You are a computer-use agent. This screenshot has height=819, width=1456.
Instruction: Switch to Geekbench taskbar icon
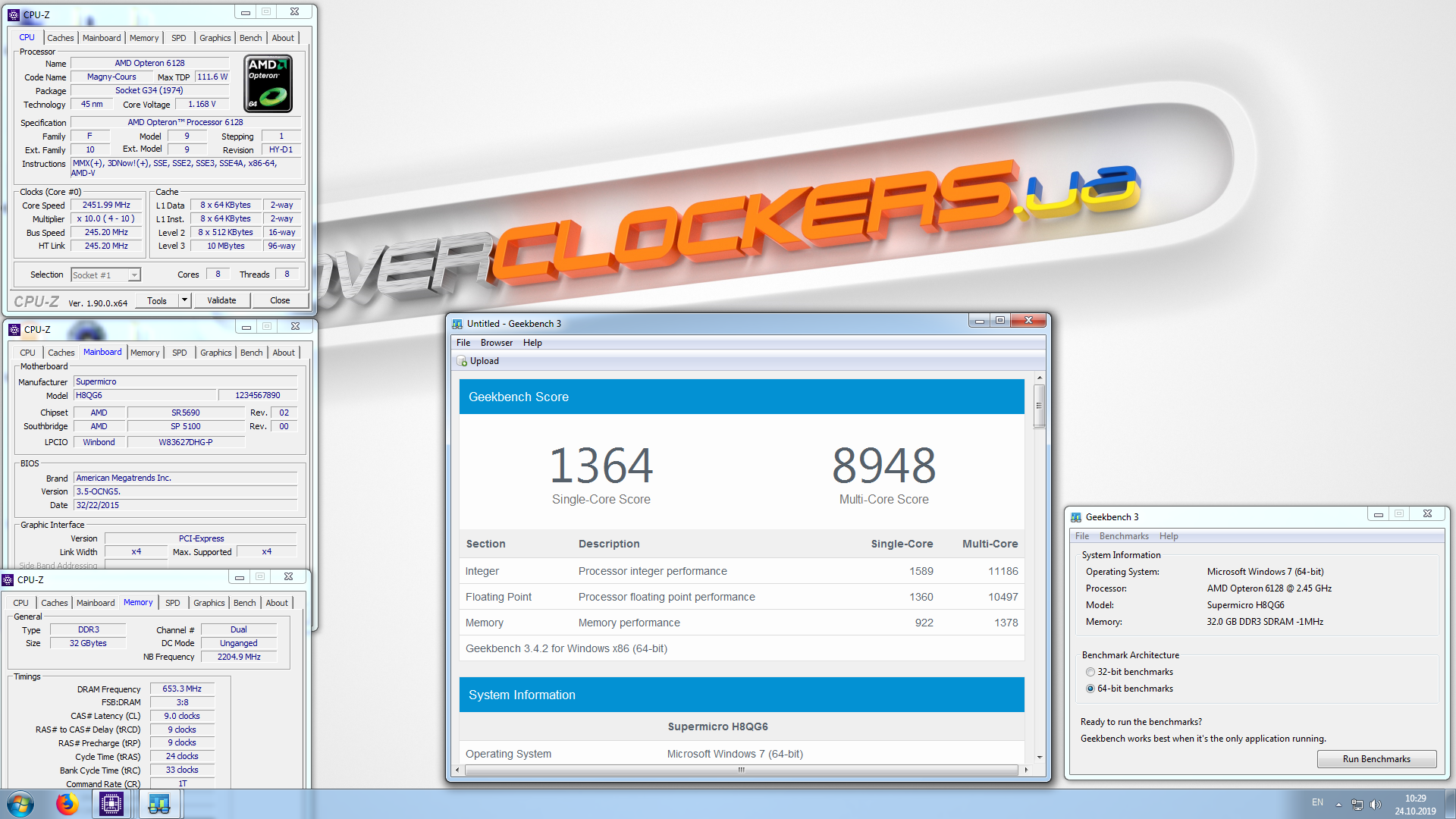[158, 804]
